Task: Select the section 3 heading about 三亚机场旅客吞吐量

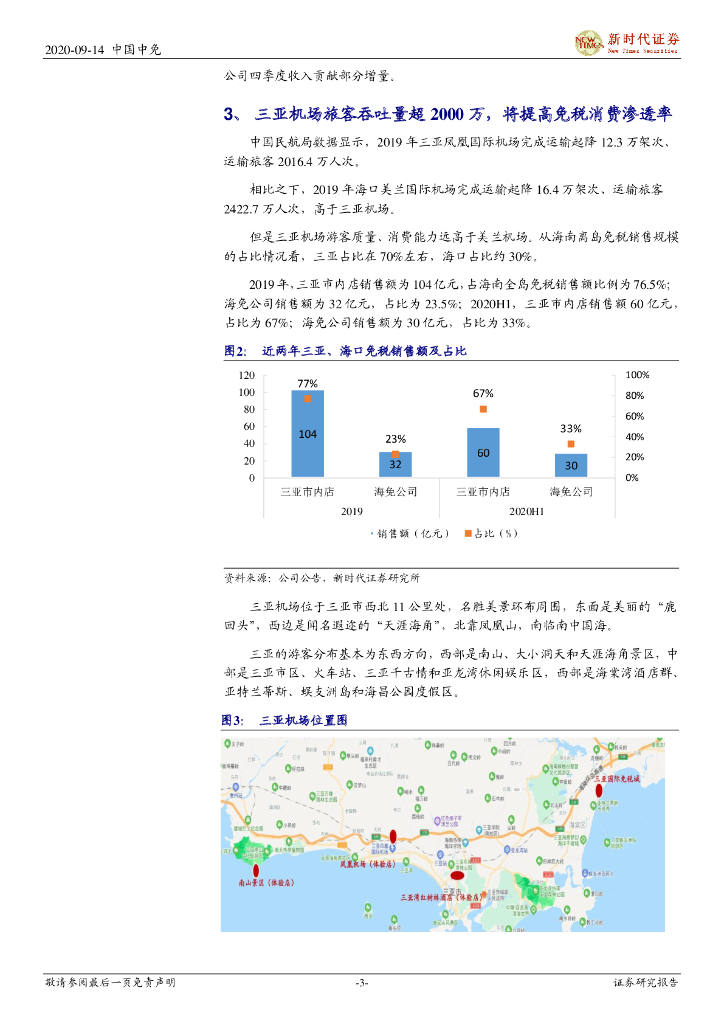Action: 448,114
